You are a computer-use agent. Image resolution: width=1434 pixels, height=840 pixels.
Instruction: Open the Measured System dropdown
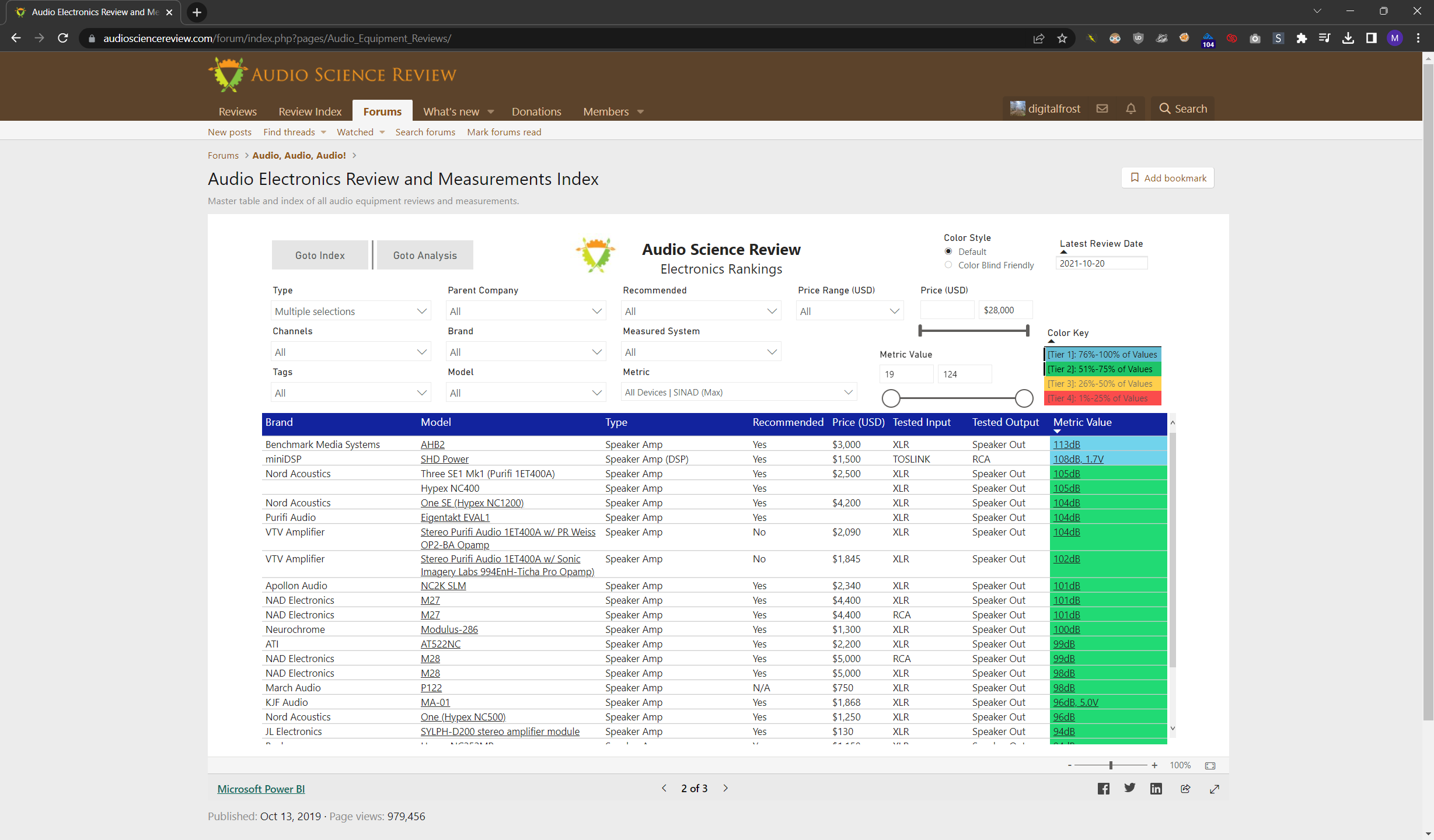pos(701,352)
